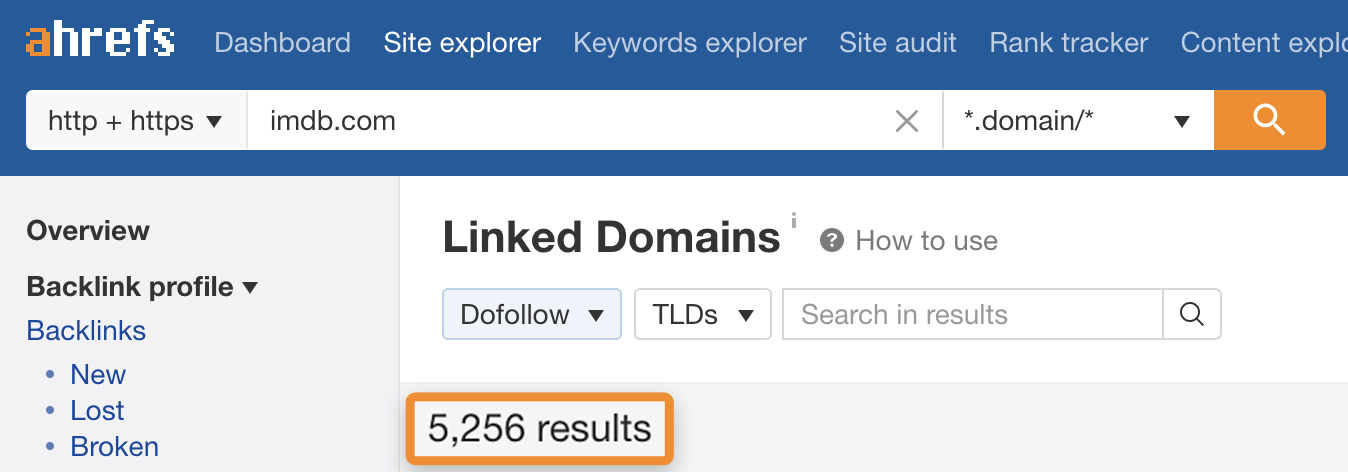This screenshot has width=1348, height=472.
Task: Click the Search in results input field
Action: [972, 315]
